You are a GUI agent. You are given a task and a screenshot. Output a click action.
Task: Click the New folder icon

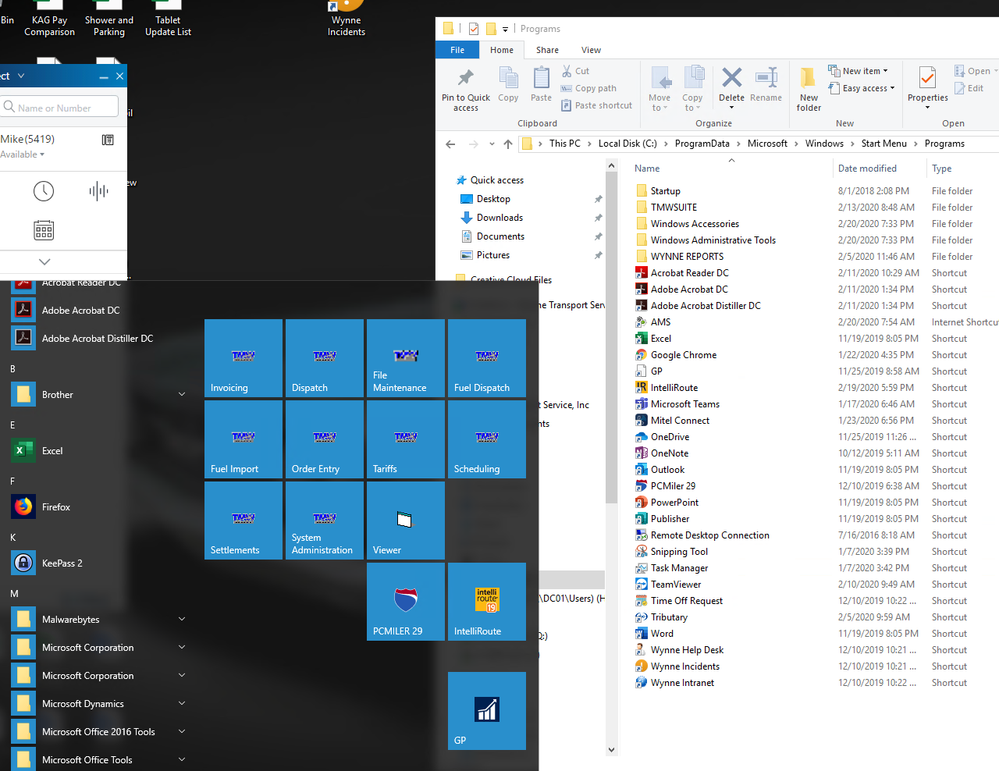click(x=808, y=78)
